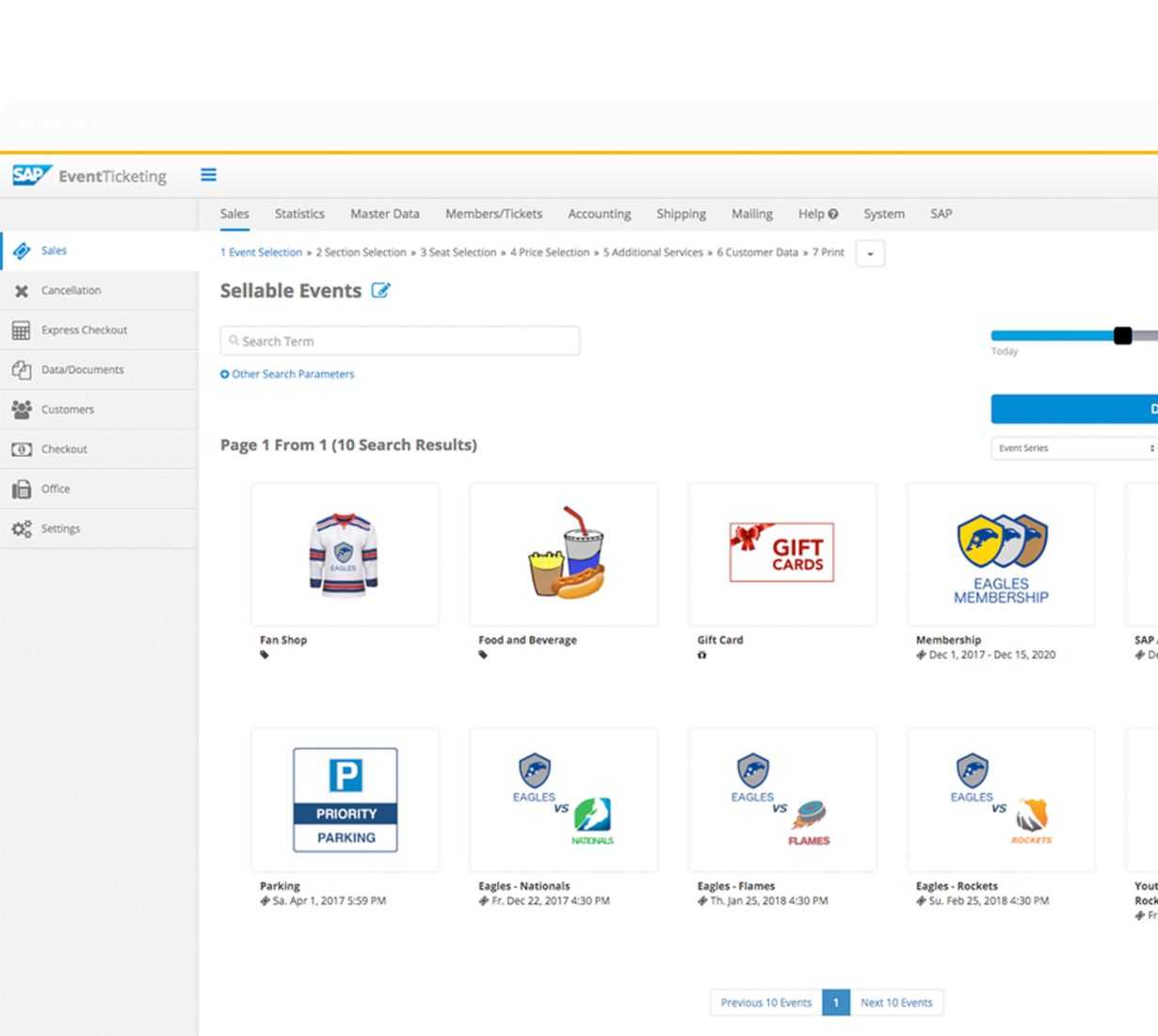Select the Eagles - Nationals event thumbnail
This screenshot has width=1158, height=1036.
563,800
